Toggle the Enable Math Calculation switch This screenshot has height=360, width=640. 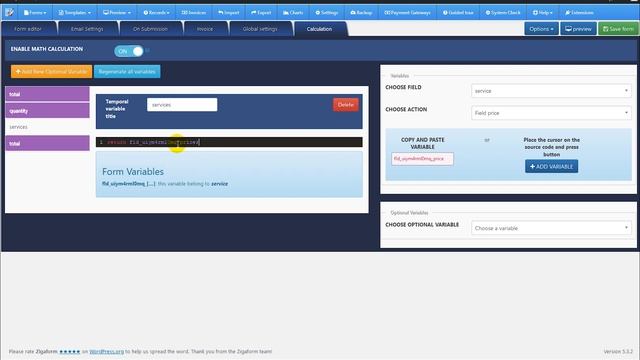(129, 51)
